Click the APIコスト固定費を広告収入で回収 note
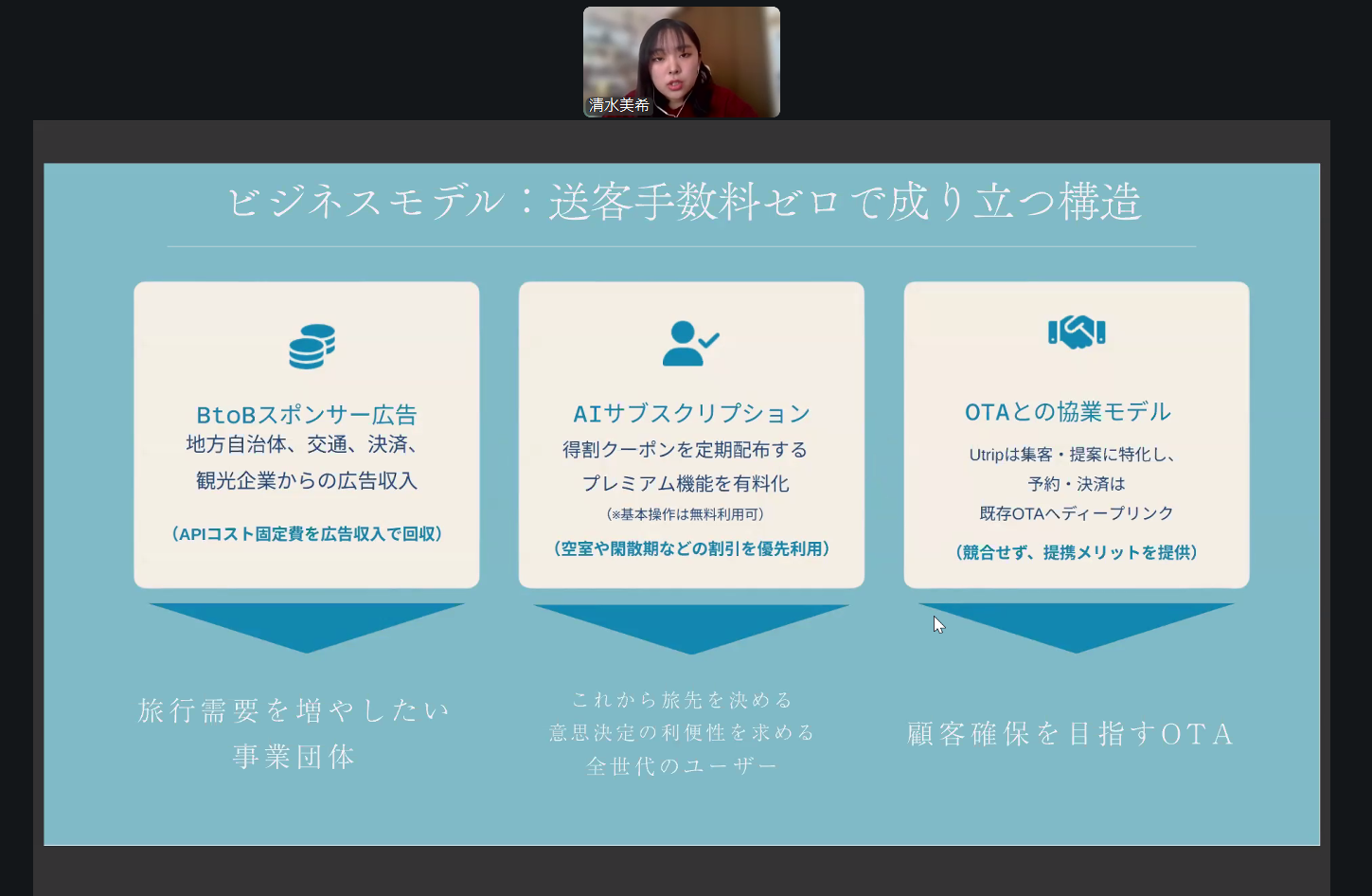1372x896 pixels. point(307,534)
